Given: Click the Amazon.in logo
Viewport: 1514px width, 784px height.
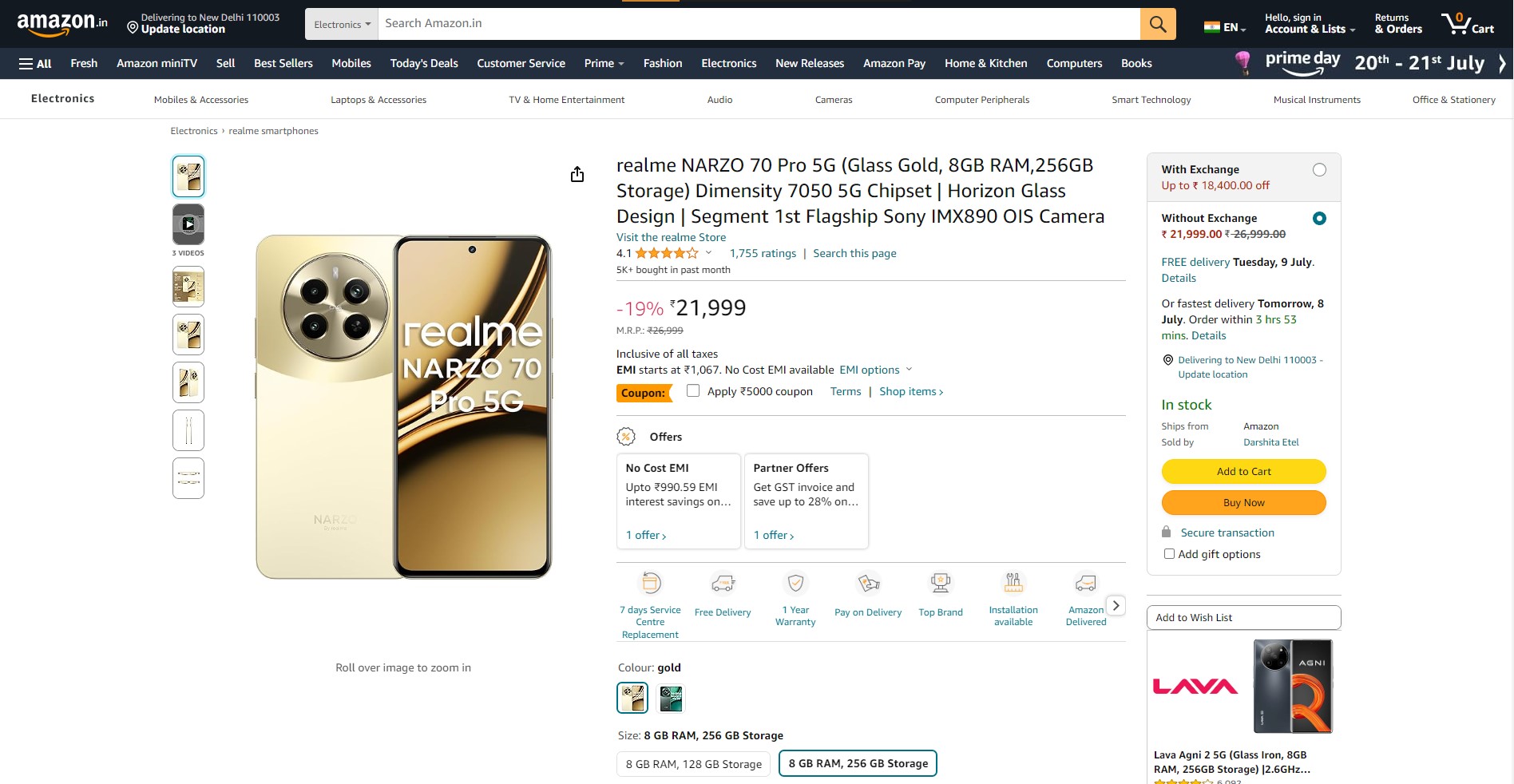Looking at the screenshot, I should [62, 24].
